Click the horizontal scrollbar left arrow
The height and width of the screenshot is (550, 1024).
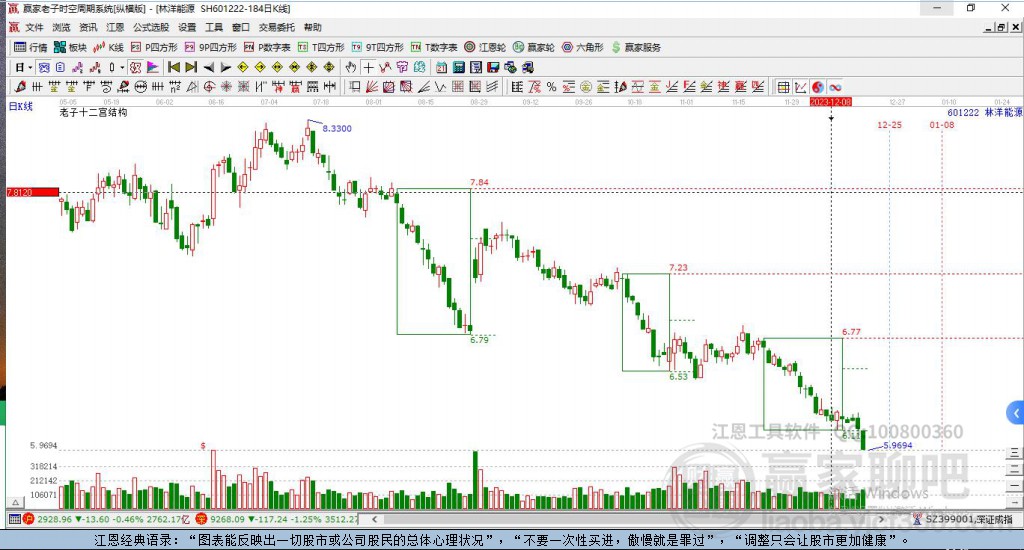point(375,519)
